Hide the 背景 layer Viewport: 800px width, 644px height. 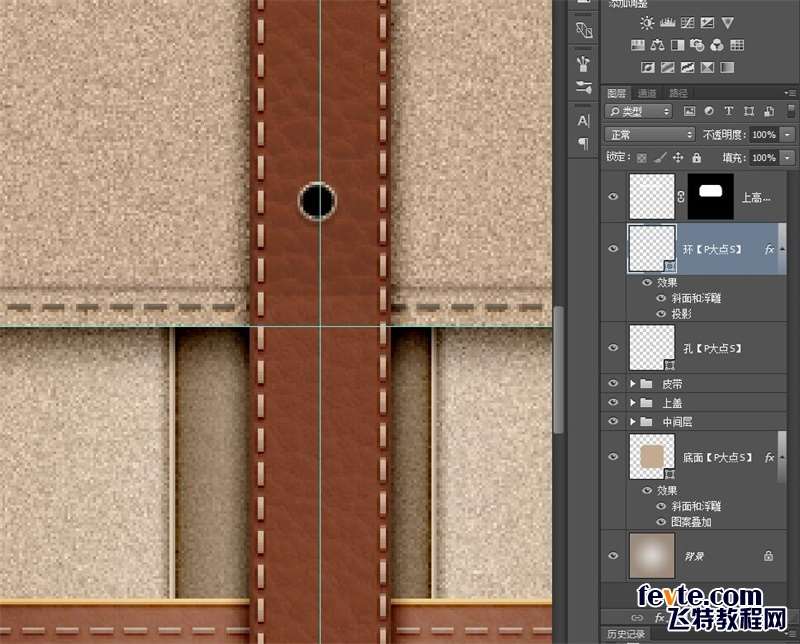(613, 556)
